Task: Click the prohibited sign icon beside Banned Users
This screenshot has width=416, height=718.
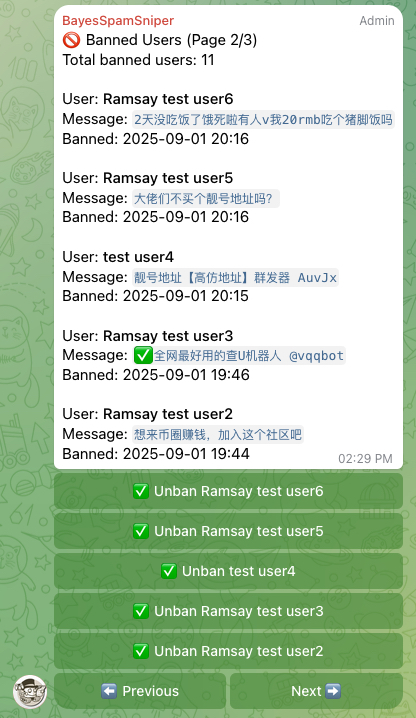Action: (71, 40)
